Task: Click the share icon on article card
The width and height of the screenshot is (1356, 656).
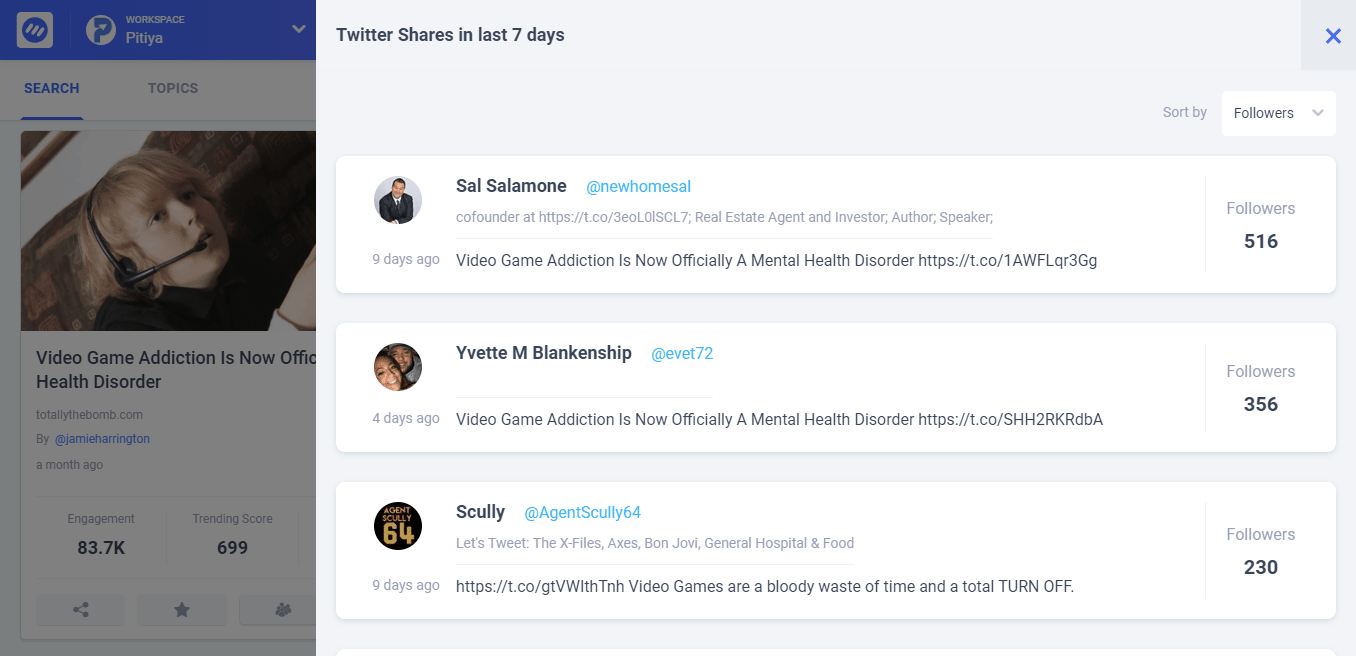Action: pos(81,610)
